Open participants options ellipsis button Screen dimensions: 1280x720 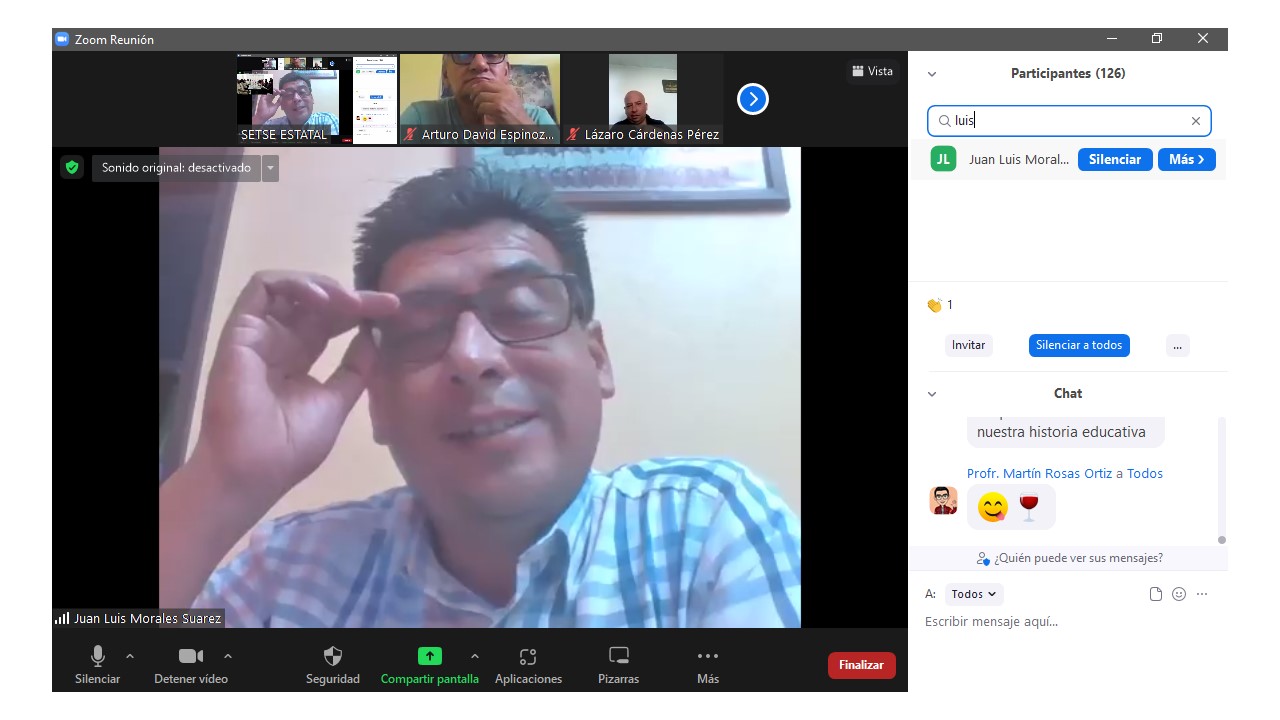point(1177,345)
